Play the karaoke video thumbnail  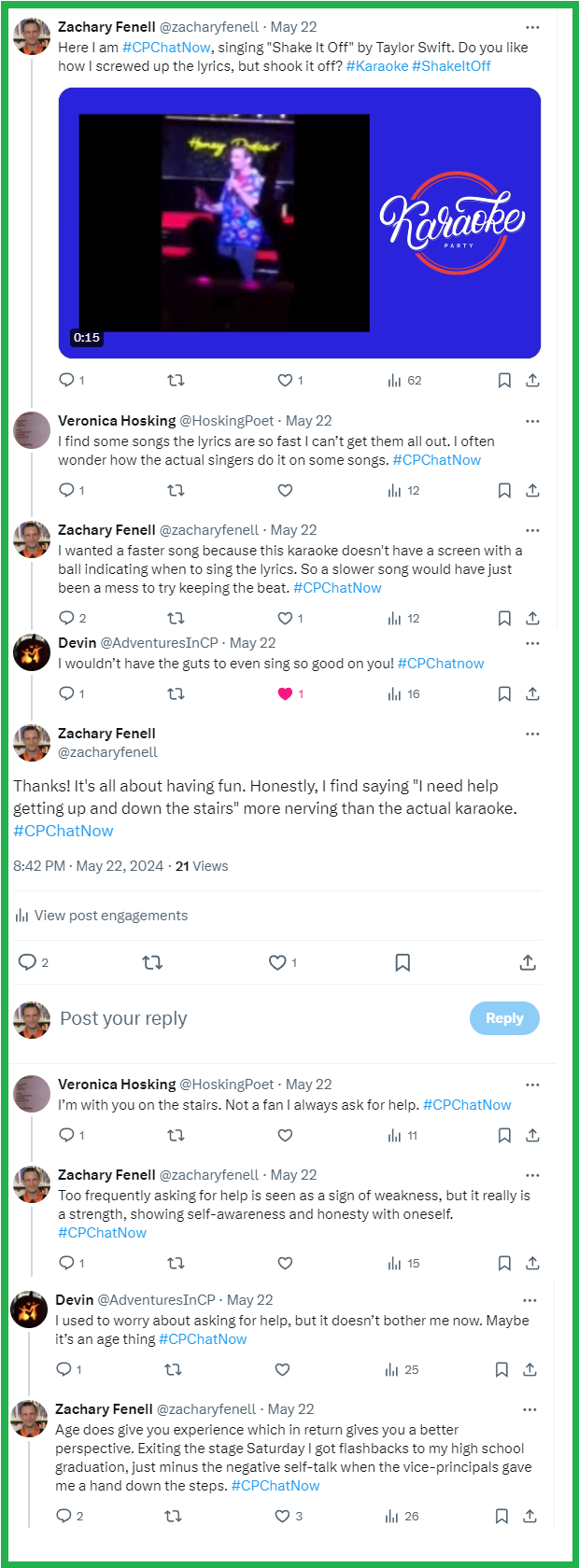pos(224,223)
